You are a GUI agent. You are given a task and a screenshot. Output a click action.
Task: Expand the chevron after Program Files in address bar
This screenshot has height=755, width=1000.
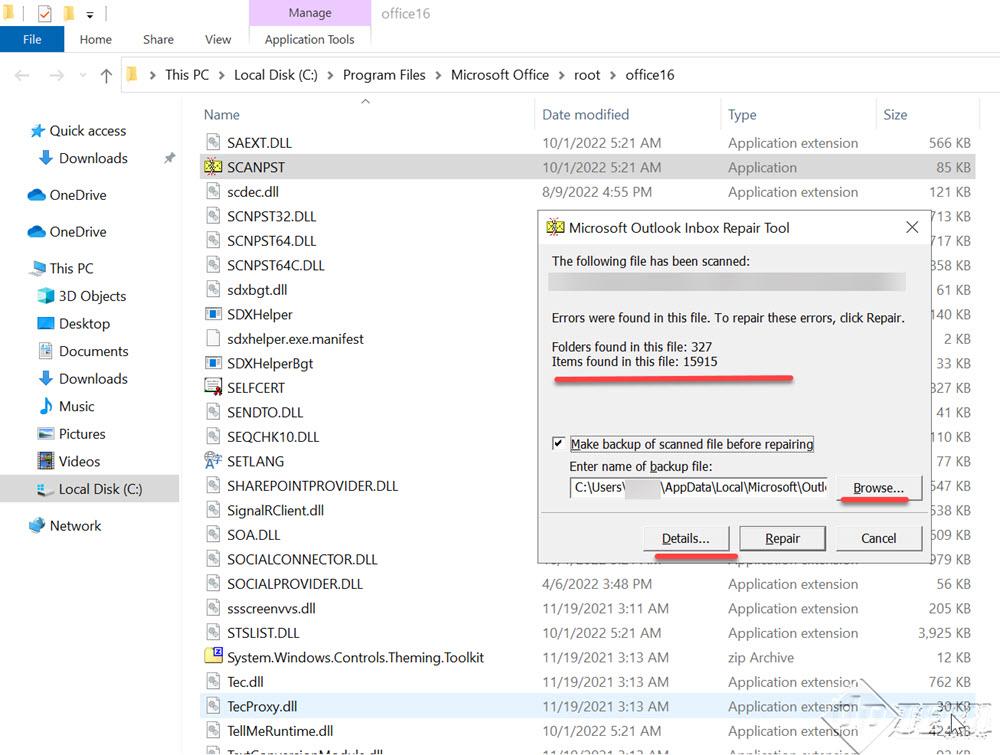click(x=438, y=75)
